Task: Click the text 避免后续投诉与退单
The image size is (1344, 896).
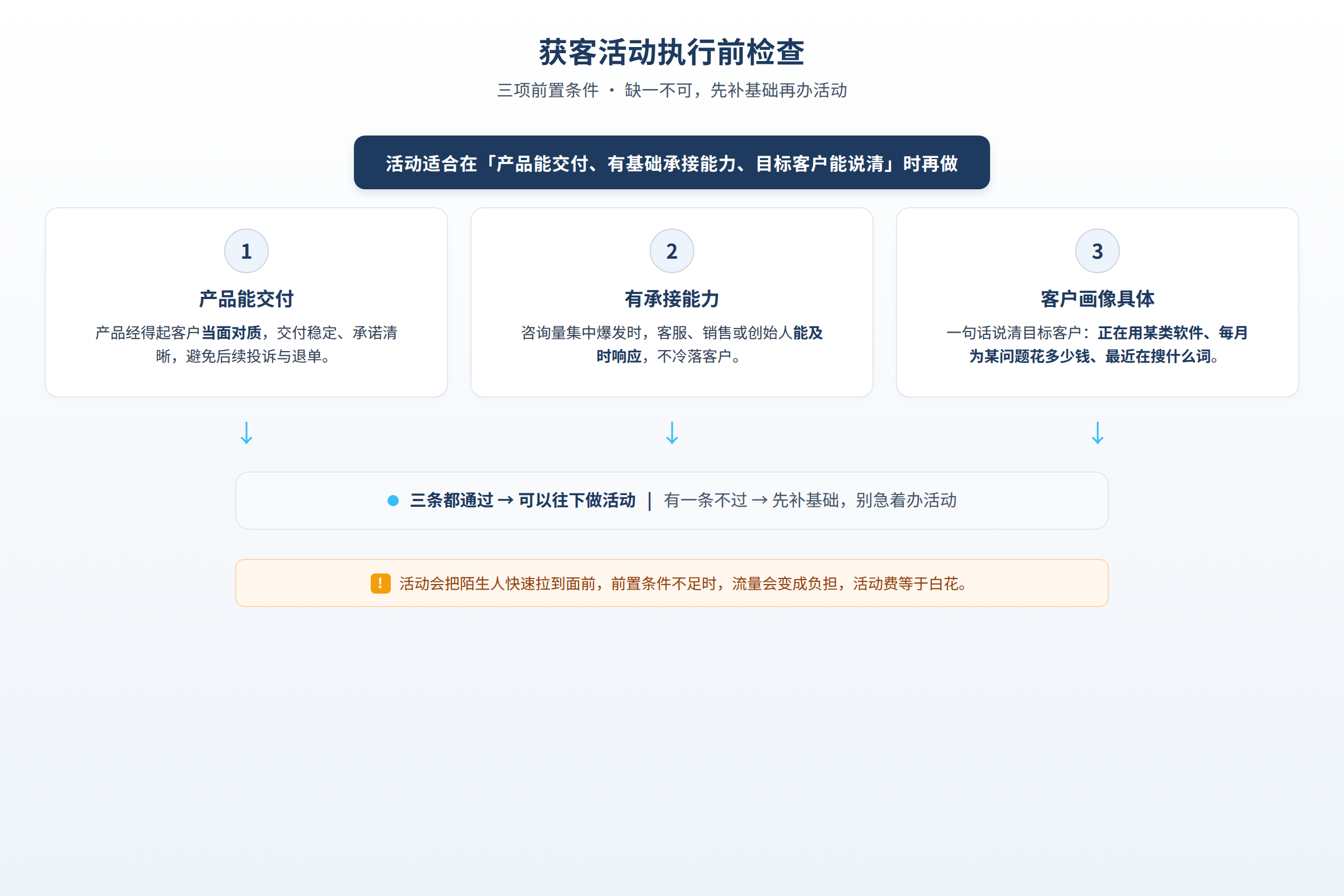Action: pos(254,357)
